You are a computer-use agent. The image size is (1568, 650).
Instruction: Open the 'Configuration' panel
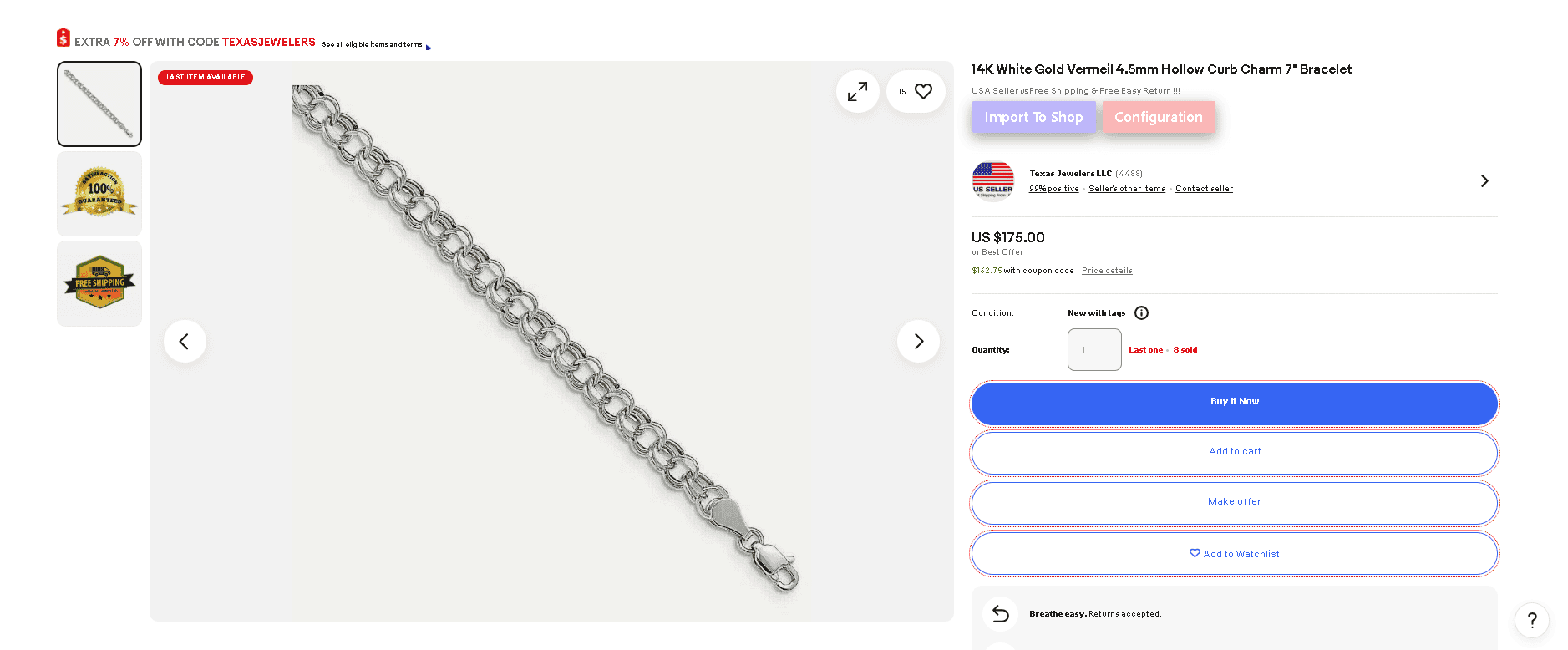click(x=1159, y=117)
